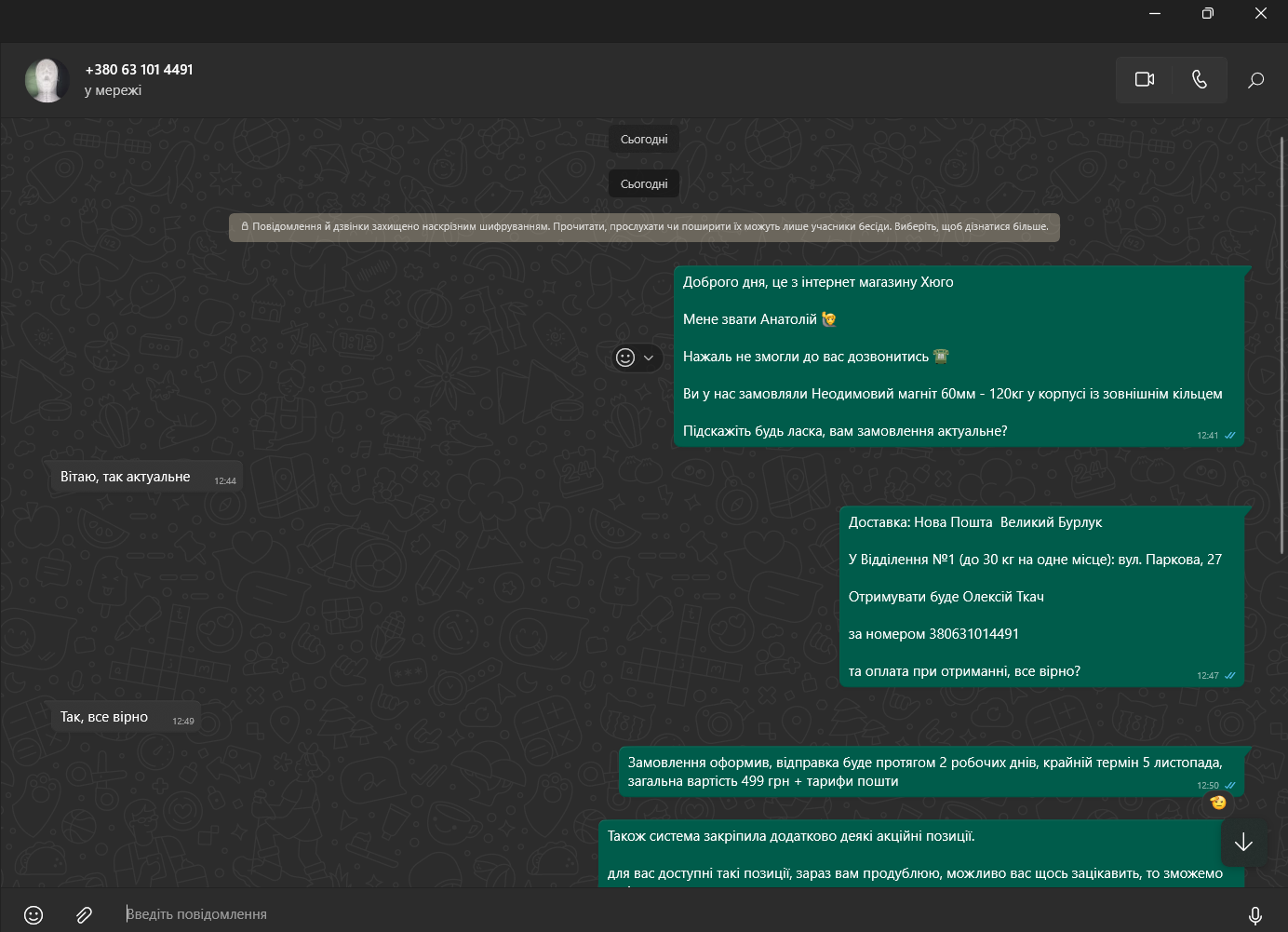This screenshot has height=932, width=1288.
Task: Click the incoming message 'Вітаю, так актуальне'
Action: 144,478
